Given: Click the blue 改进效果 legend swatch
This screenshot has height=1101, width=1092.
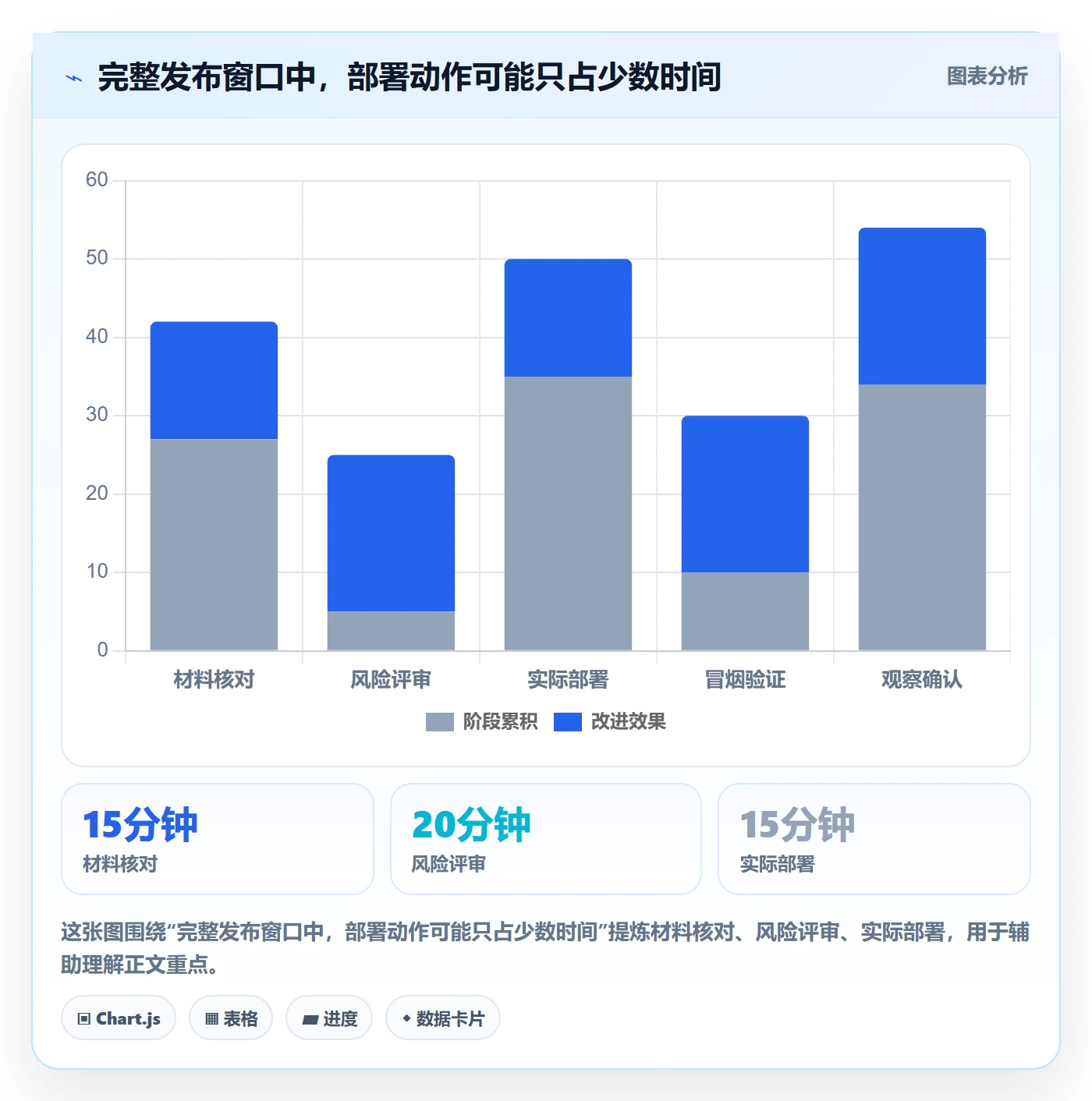Looking at the screenshot, I should click(567, 722).
